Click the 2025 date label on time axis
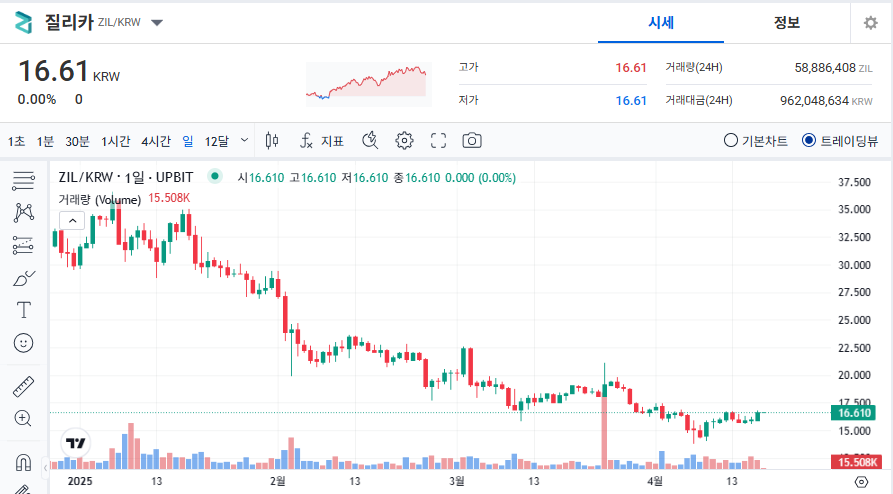The image size is (893, 494). click(x=80, y=481)
